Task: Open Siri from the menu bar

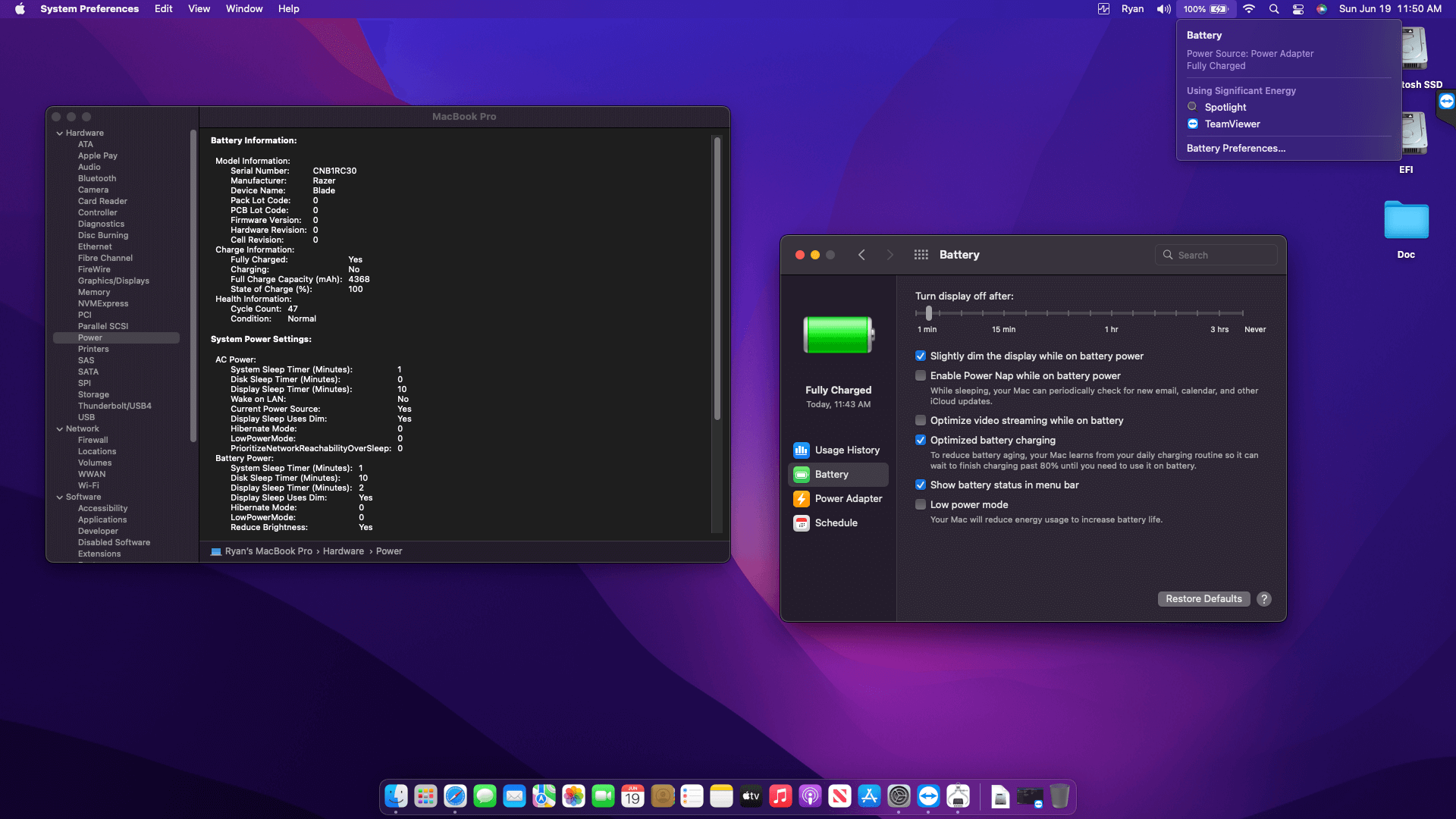Action: click(1322, 9)
